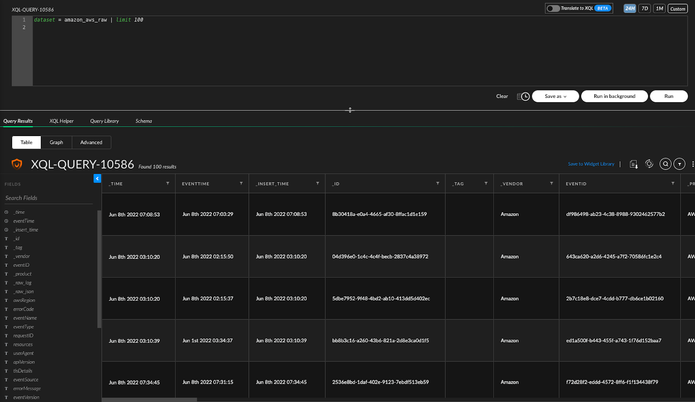Open the Save as dropdown
Viewport: 695px width, 402px height.
(555, 96)
